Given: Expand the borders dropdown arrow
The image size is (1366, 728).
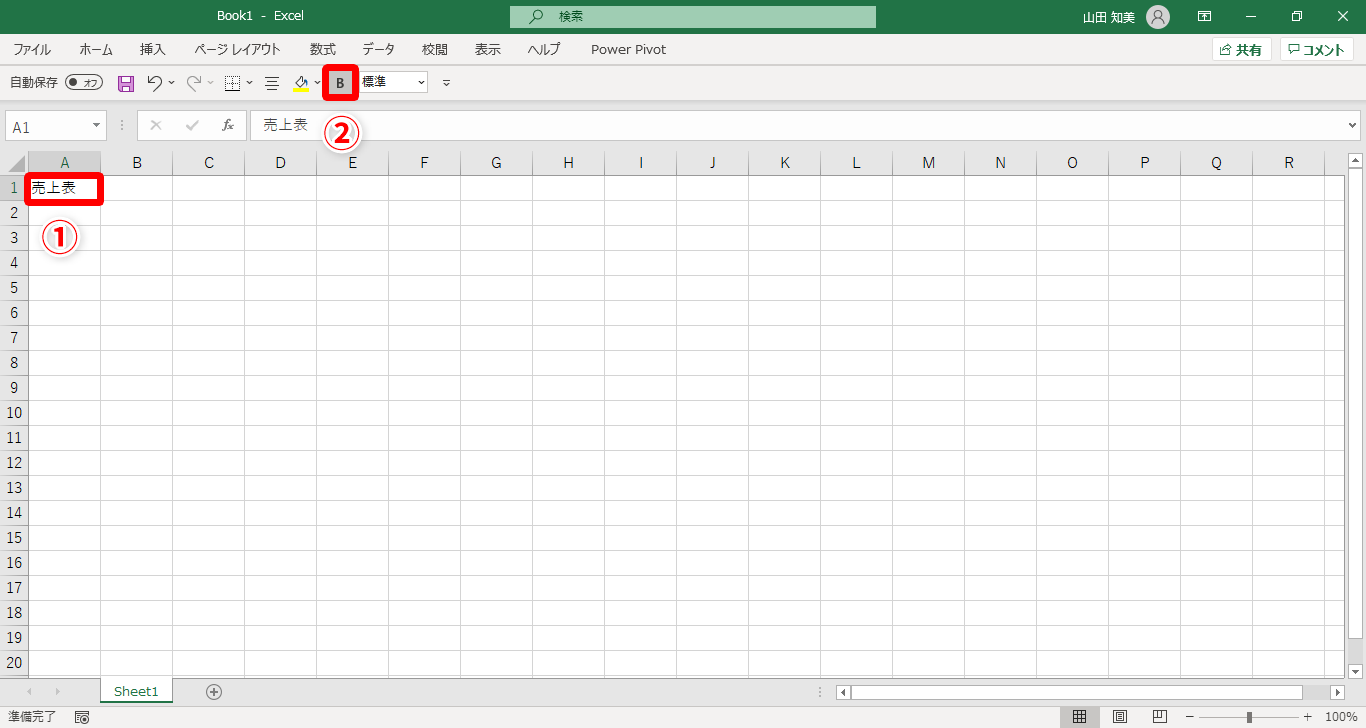Looking at the screenshot, I should (x=250, y=83).
